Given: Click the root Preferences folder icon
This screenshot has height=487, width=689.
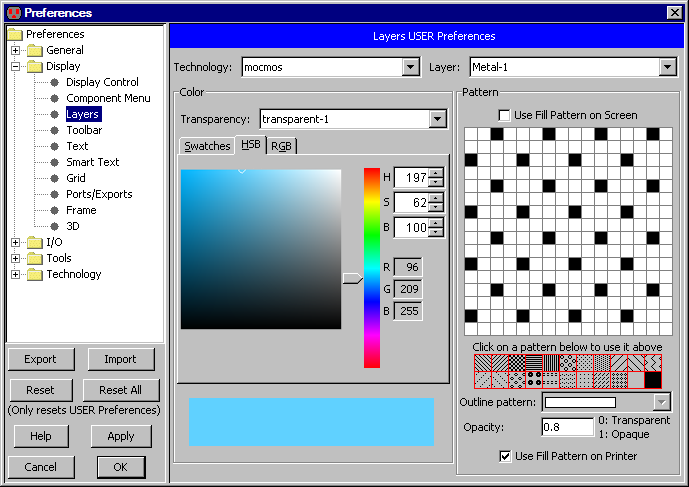Looking at the screenshot, I should tap(15, 34).
